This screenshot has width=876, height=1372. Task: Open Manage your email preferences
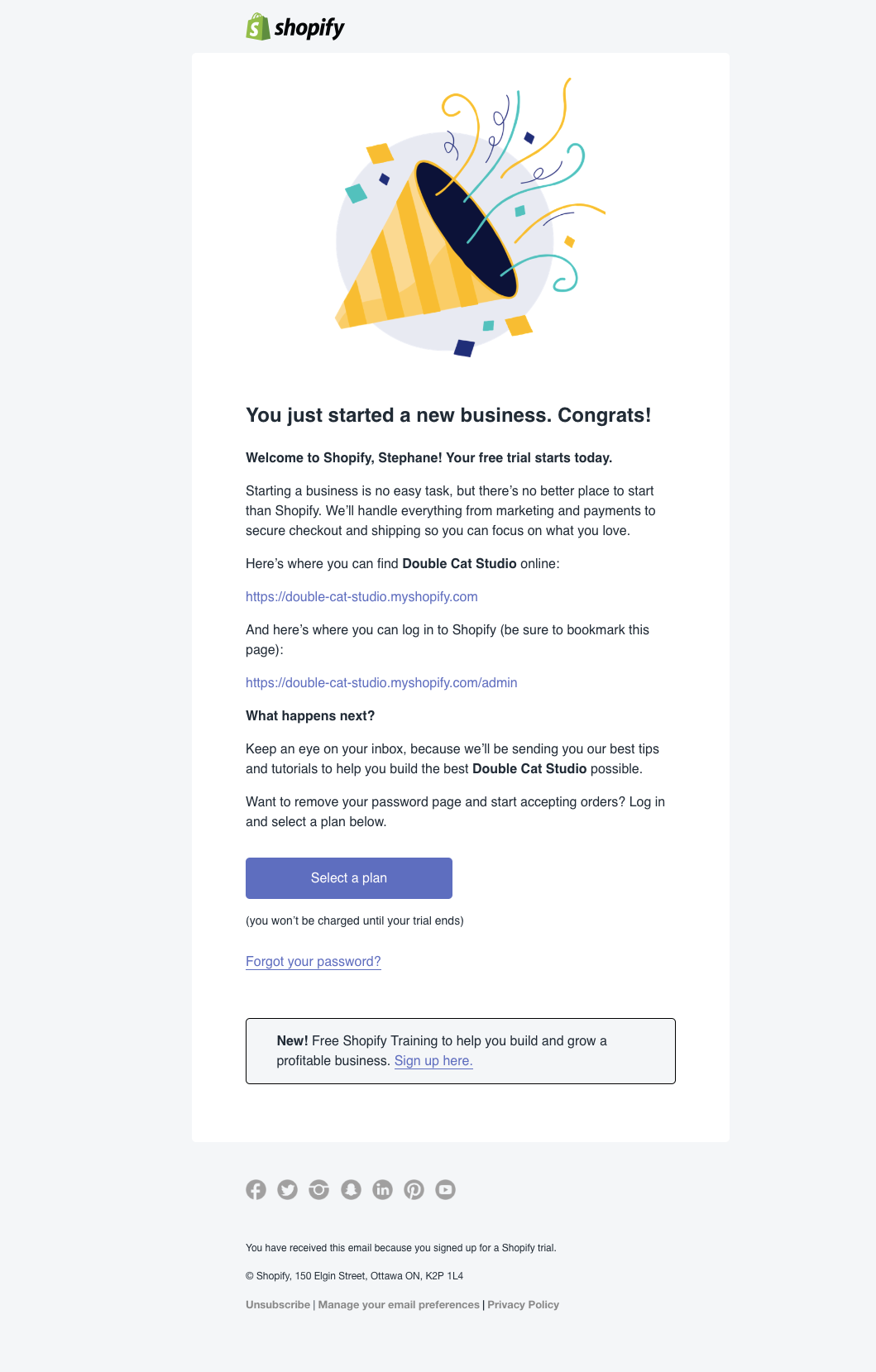pos(399,1305)
